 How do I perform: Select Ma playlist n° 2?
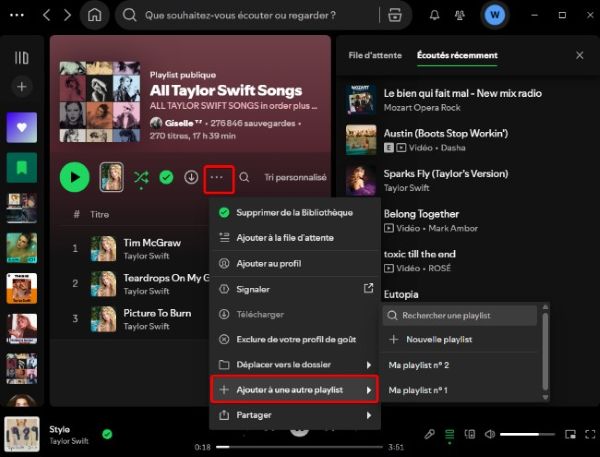point(462,365)
